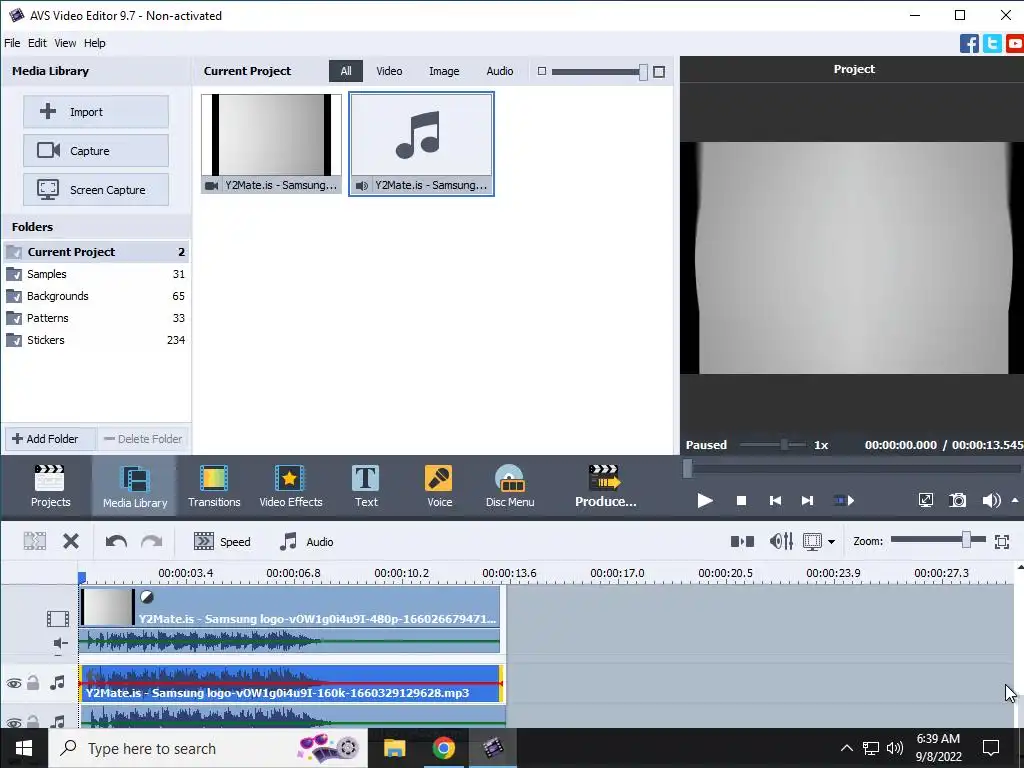Undo the last action

(x=116, y=541)
